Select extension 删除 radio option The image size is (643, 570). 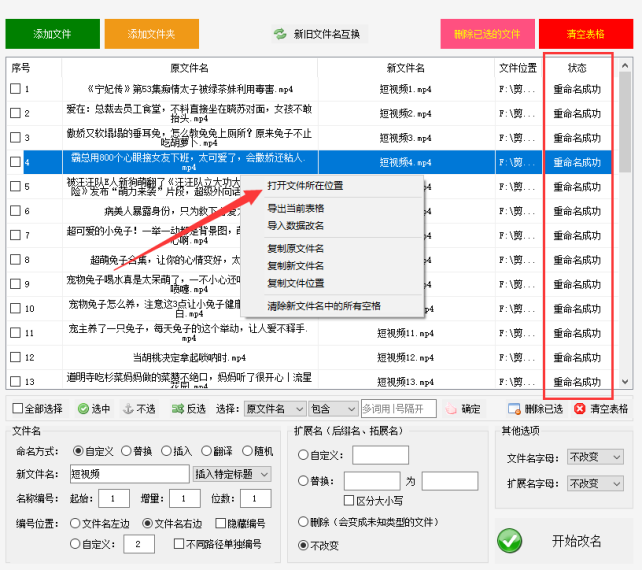click(x=303, y=522)
